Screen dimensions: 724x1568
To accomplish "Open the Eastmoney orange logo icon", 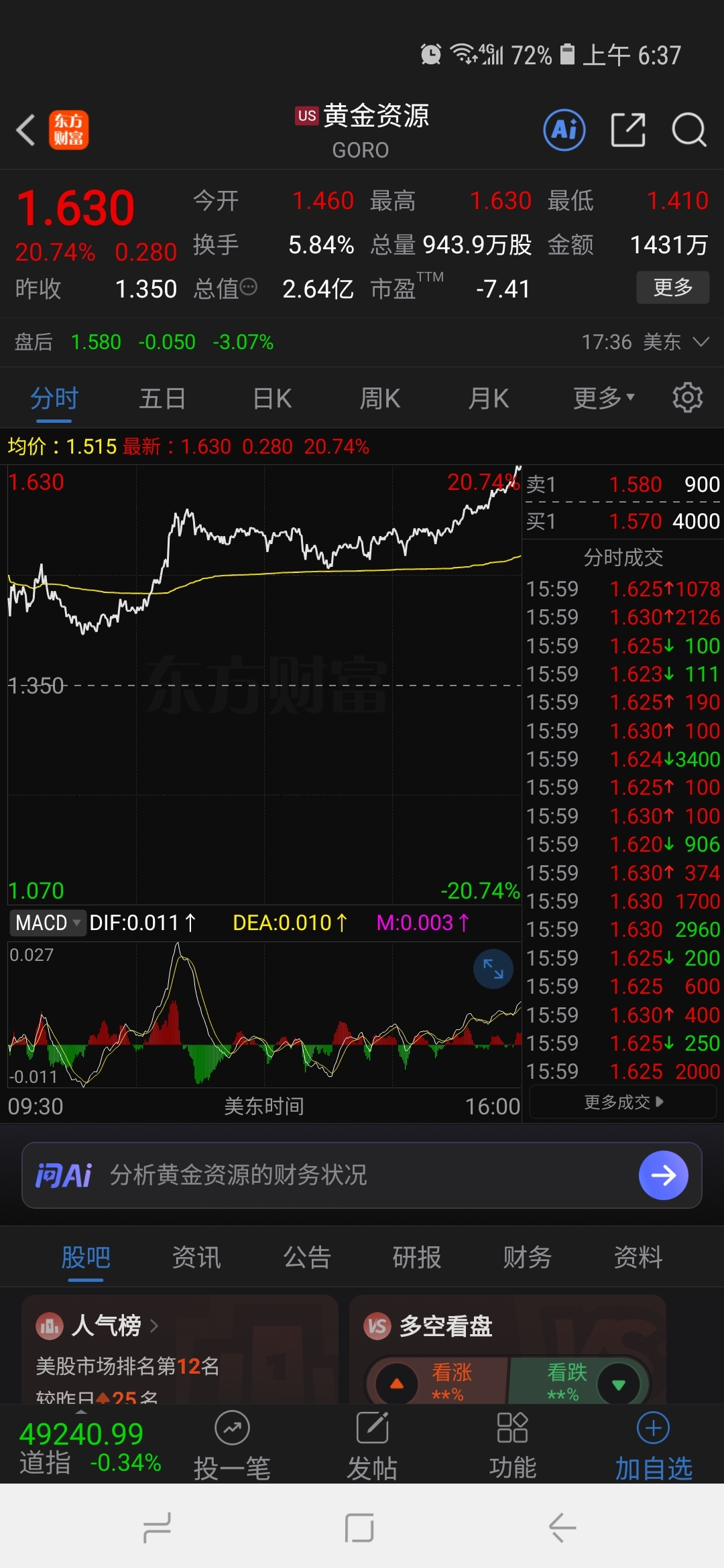I will point(68,130).
